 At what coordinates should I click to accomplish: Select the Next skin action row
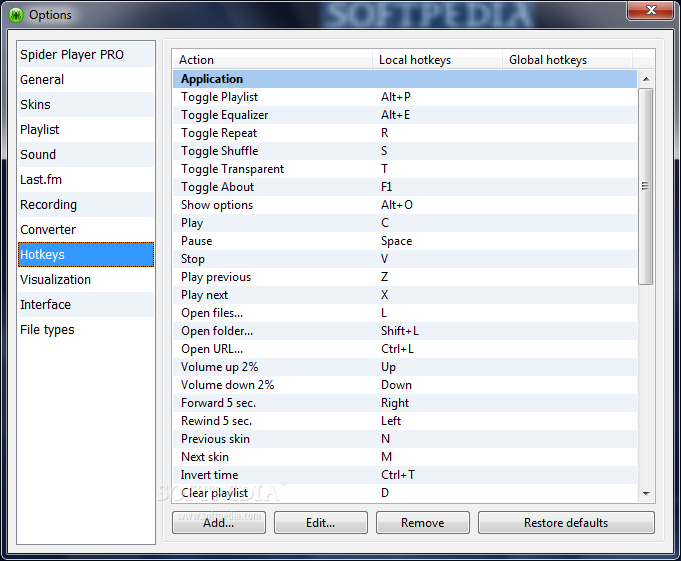[x=405, y=457]
